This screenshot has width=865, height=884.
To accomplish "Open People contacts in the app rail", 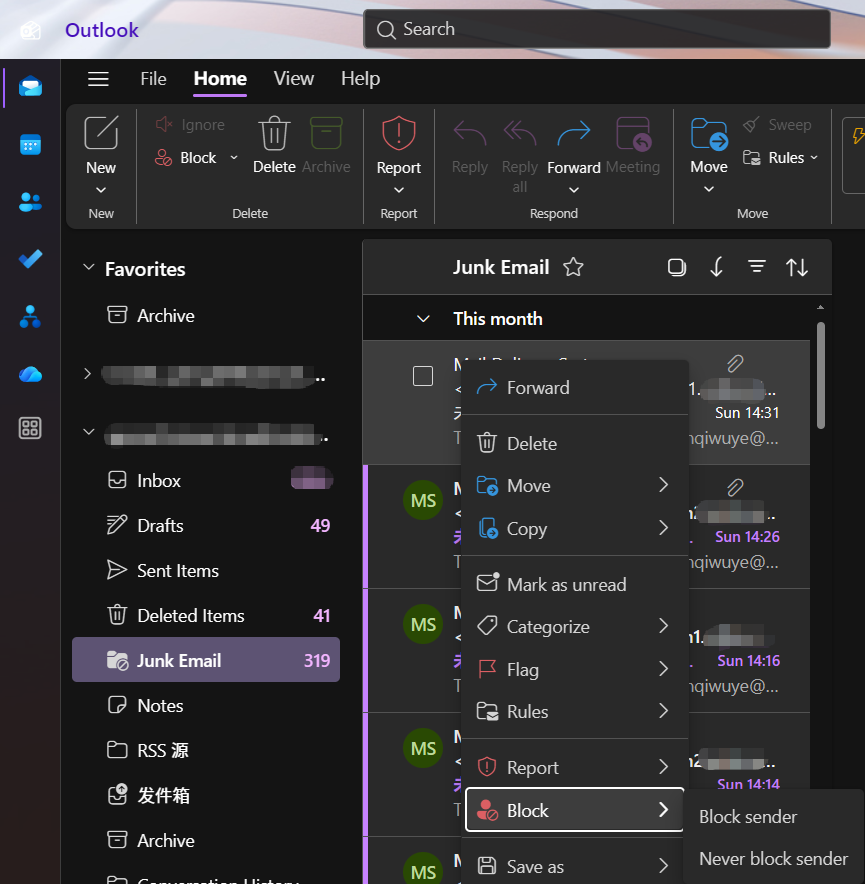I will pos(30,202).
